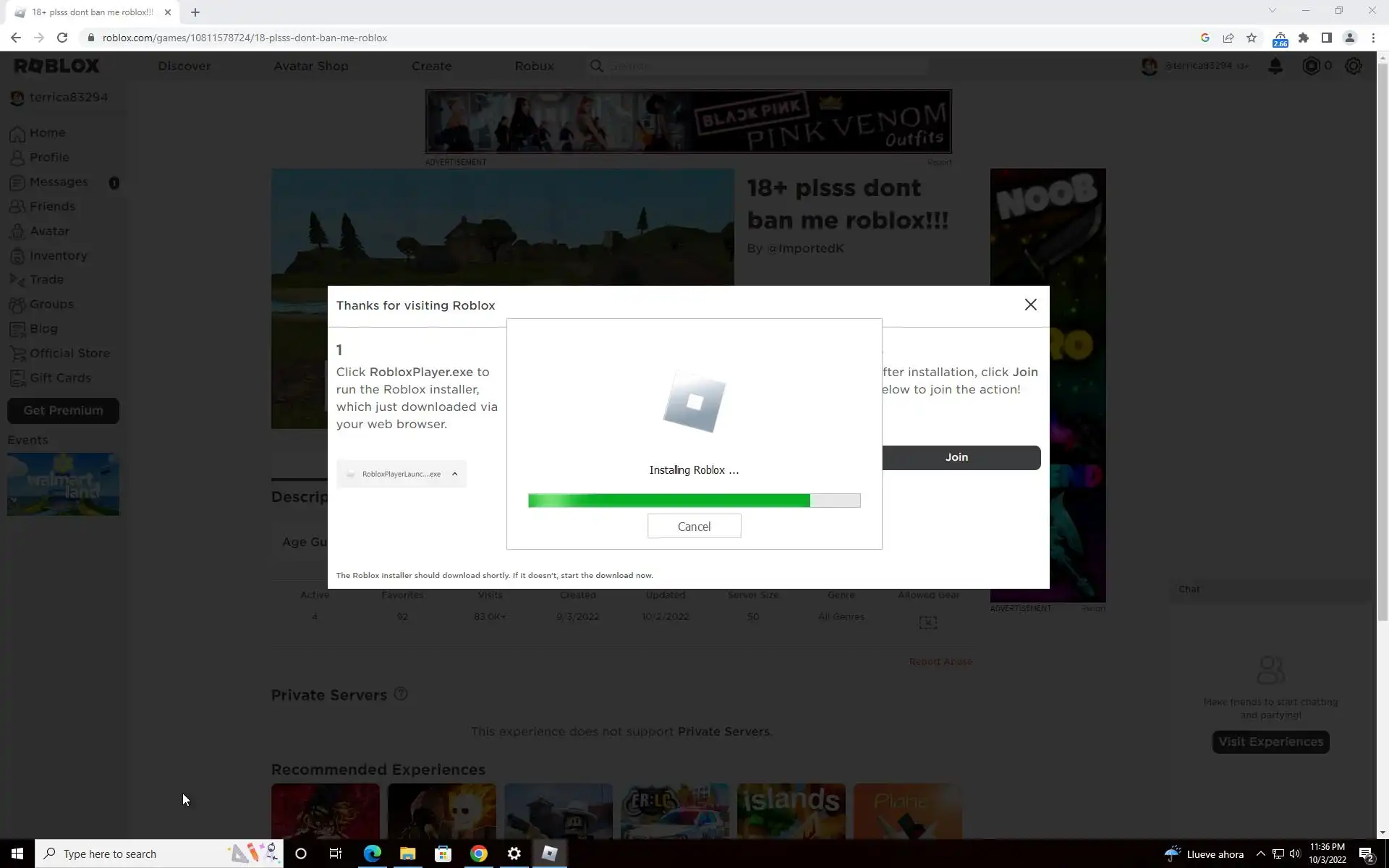Open Chrome extensions puzzle icon
Viewport: 1389px width, 868px height.
1304,38
